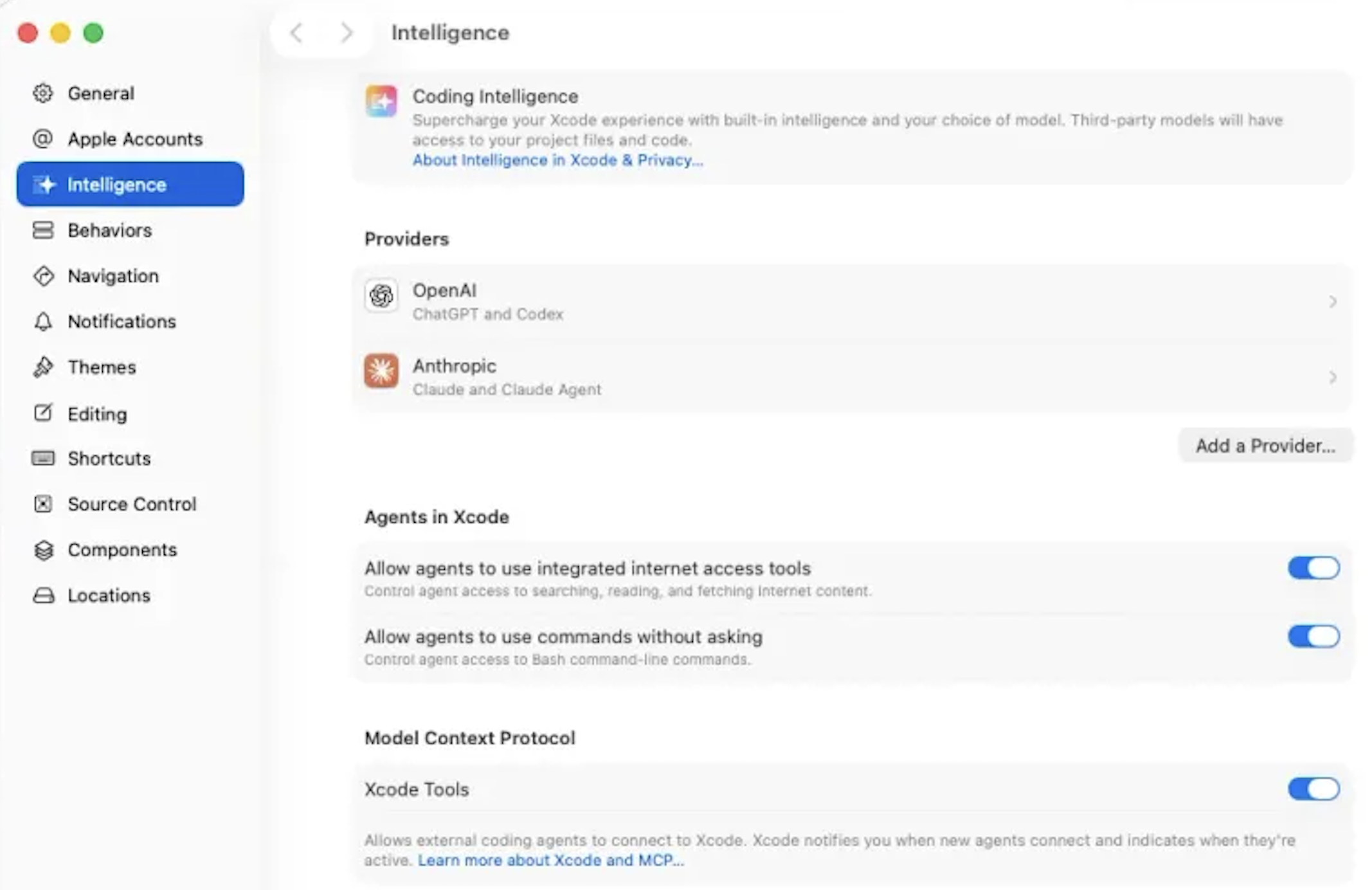Open Learn more about Xcode and MCP
The image size is (1372, 890).
[x=550, y=860]
